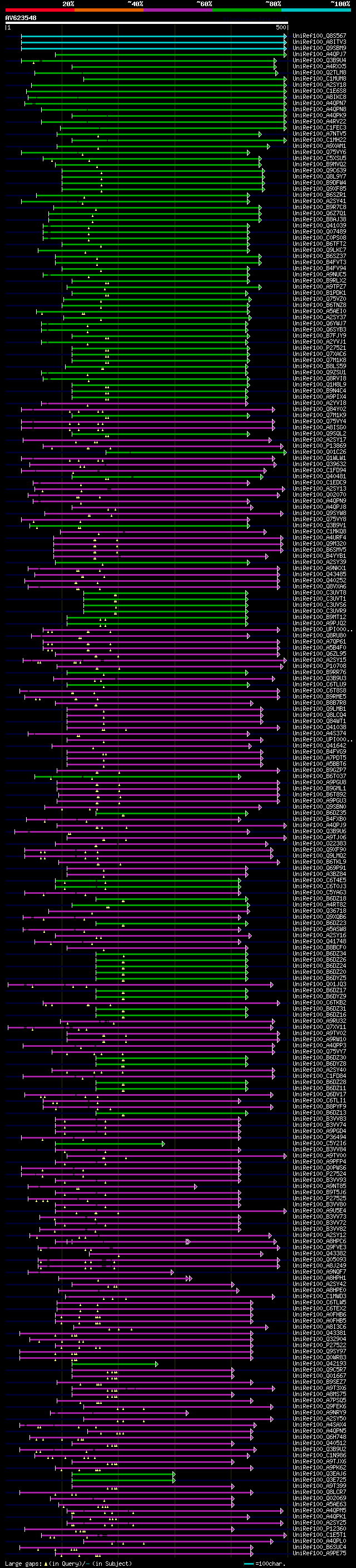356x1568 pixels.
Task: Select the UniRef100_B9MT12 label
Action: (x=319, y=617)
